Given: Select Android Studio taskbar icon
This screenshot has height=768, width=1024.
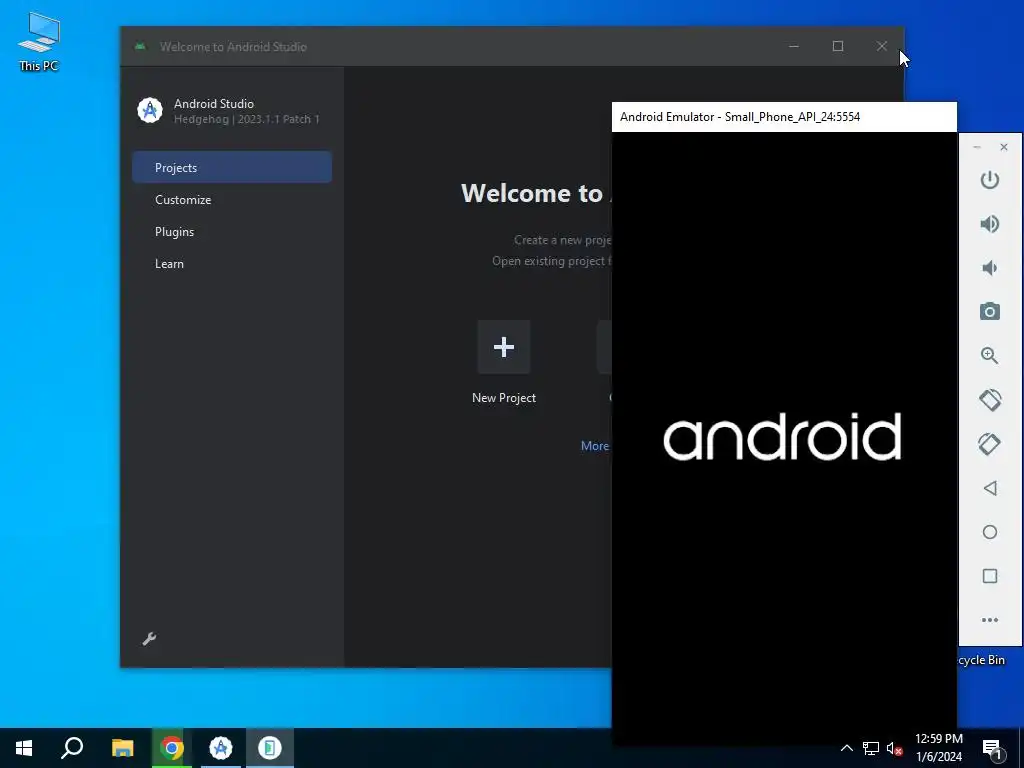Looking at the screenshot, I should [221, 748].
